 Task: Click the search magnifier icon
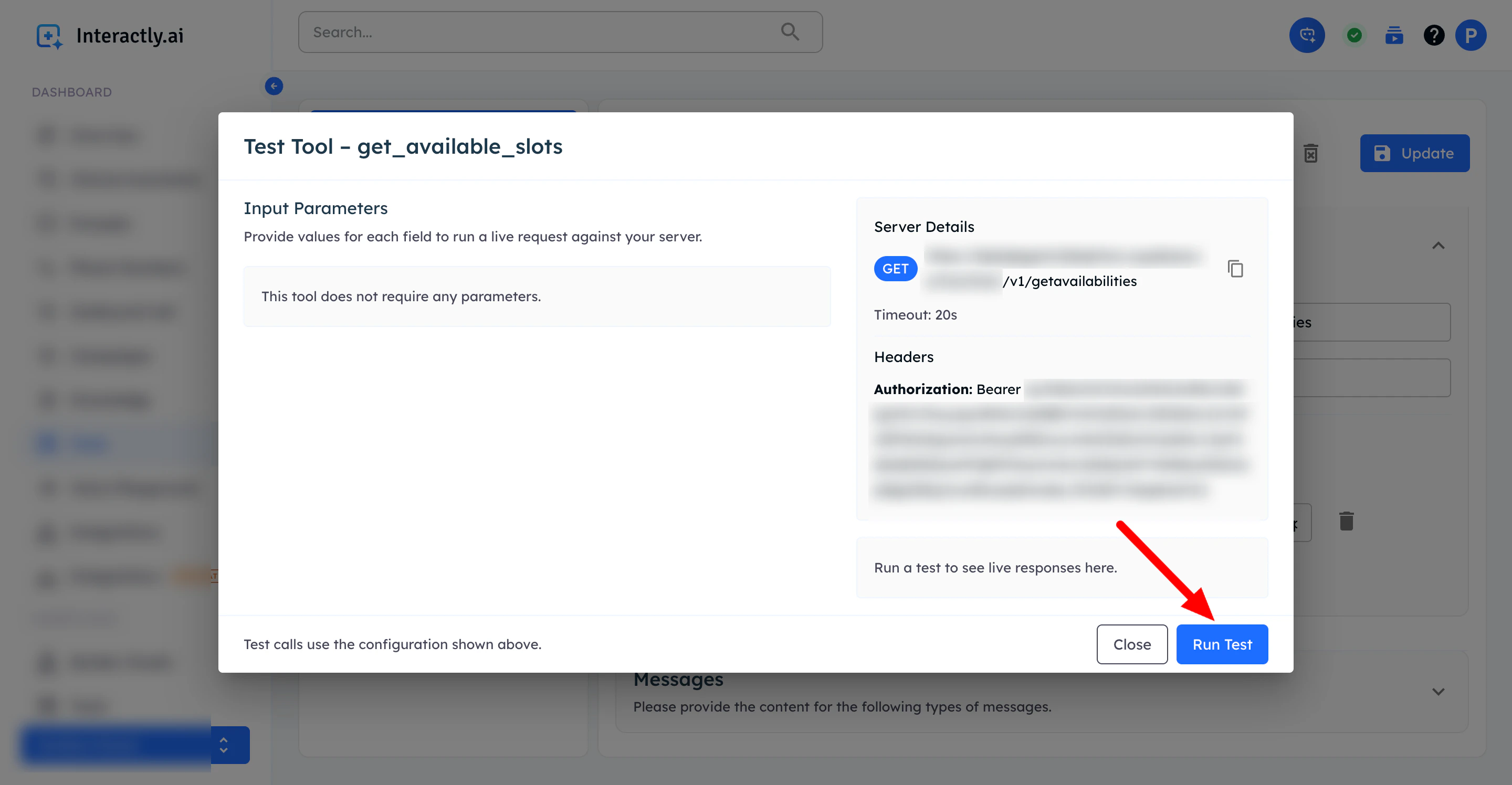point(790,31)
